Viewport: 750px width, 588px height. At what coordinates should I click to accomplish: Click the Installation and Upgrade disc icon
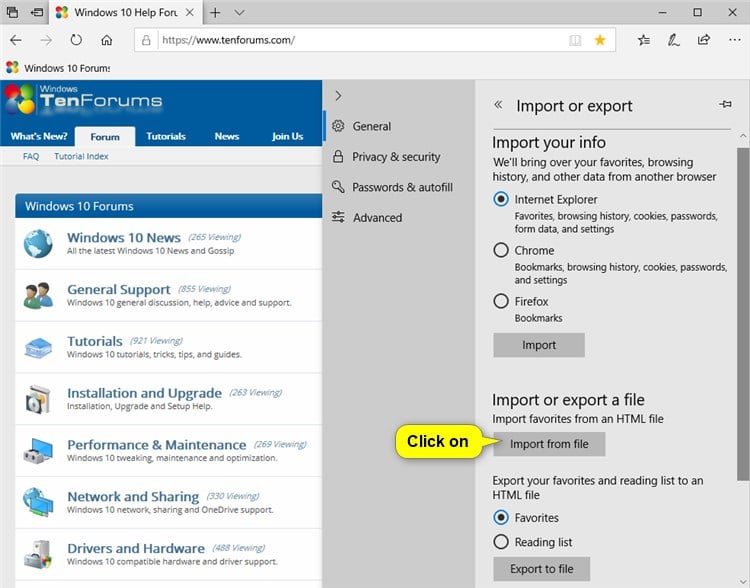click(x=38, y=399)
